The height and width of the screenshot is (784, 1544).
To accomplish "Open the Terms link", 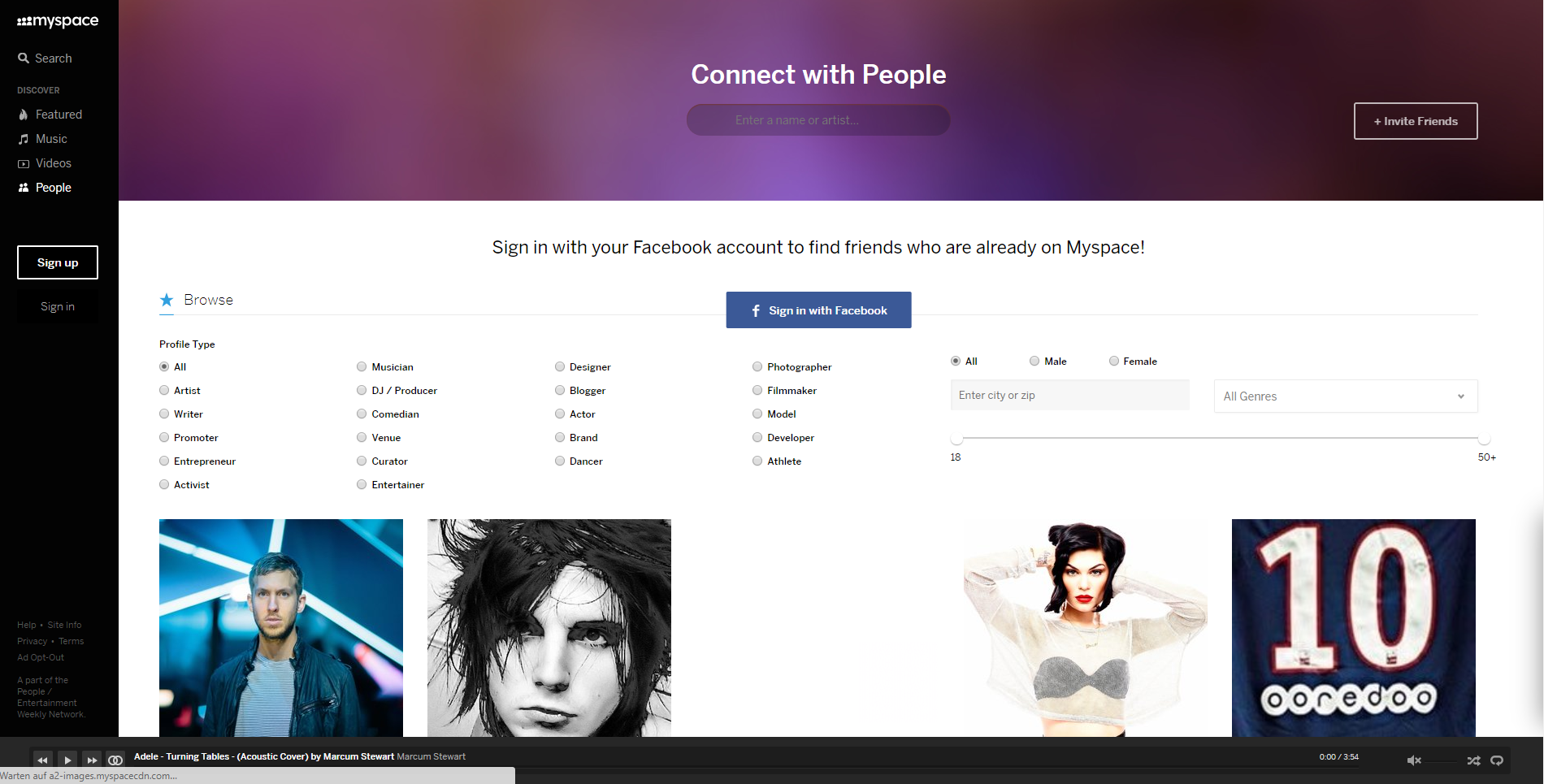I will (72, 641).
